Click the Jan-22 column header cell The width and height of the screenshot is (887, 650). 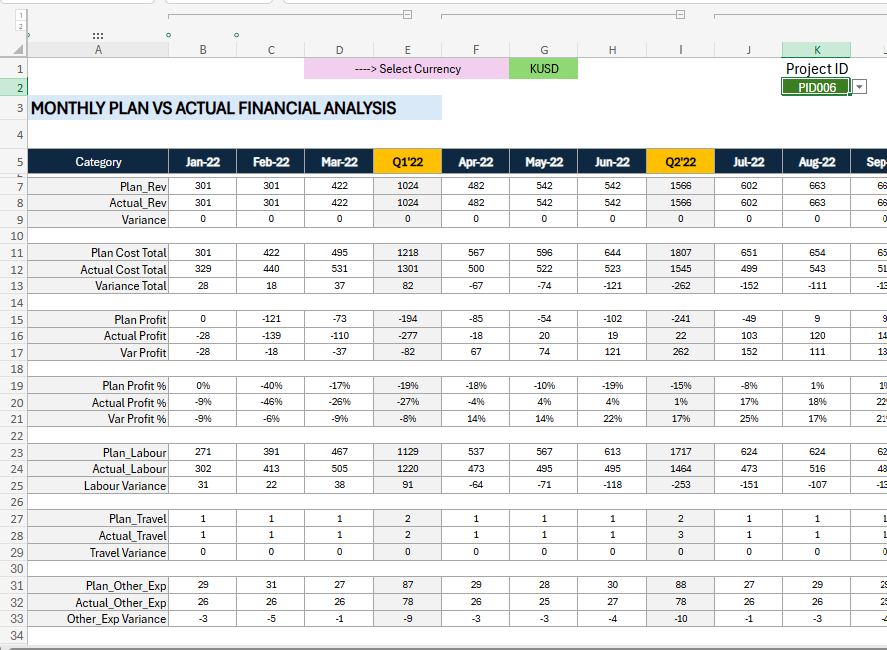[x=203, y=162]
